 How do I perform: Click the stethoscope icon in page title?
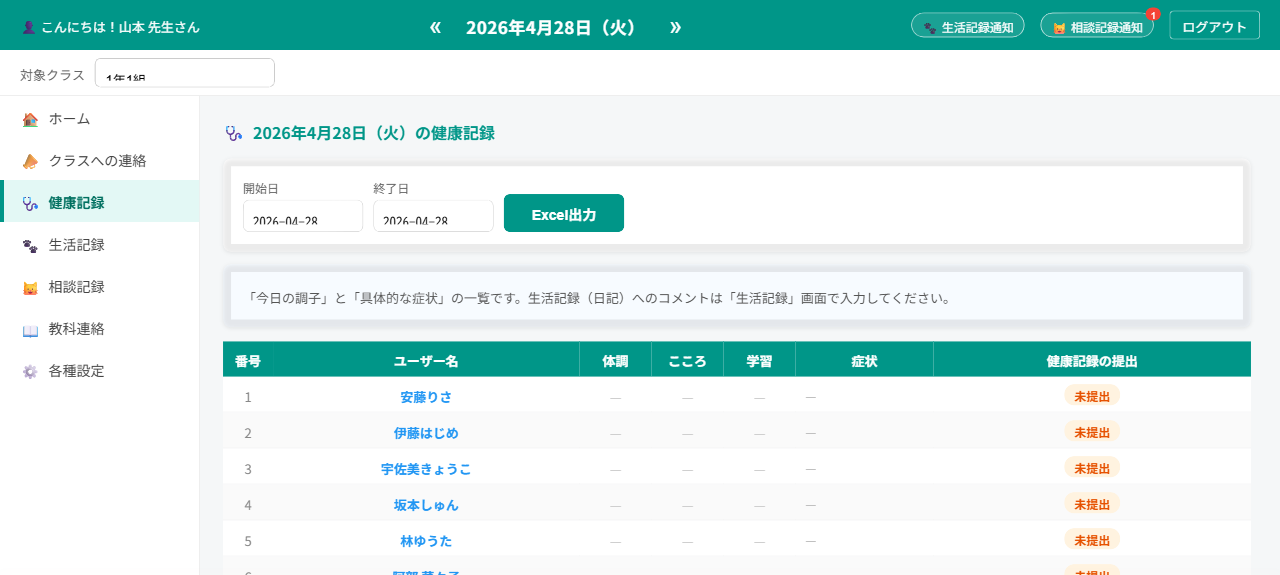tap(234, 133)
